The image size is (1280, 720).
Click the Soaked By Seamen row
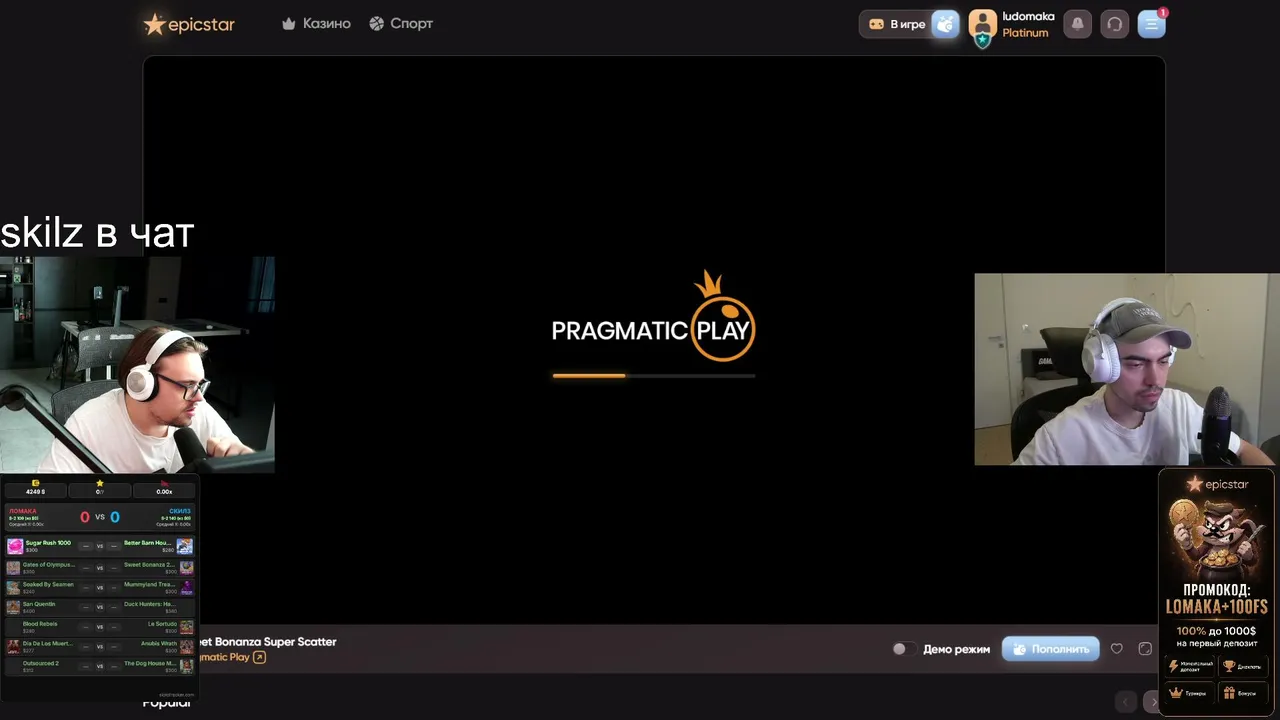pos(99,587)
